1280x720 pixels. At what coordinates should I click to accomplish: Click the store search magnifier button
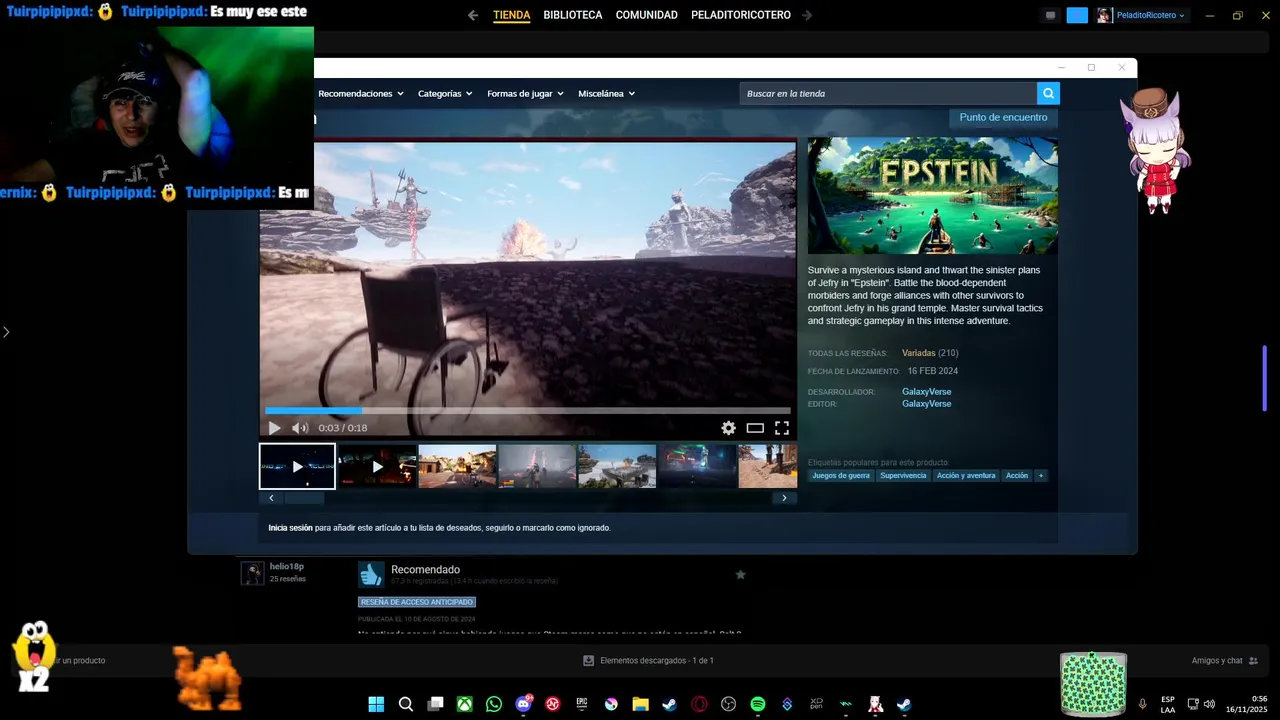(x=1048, y=94)
